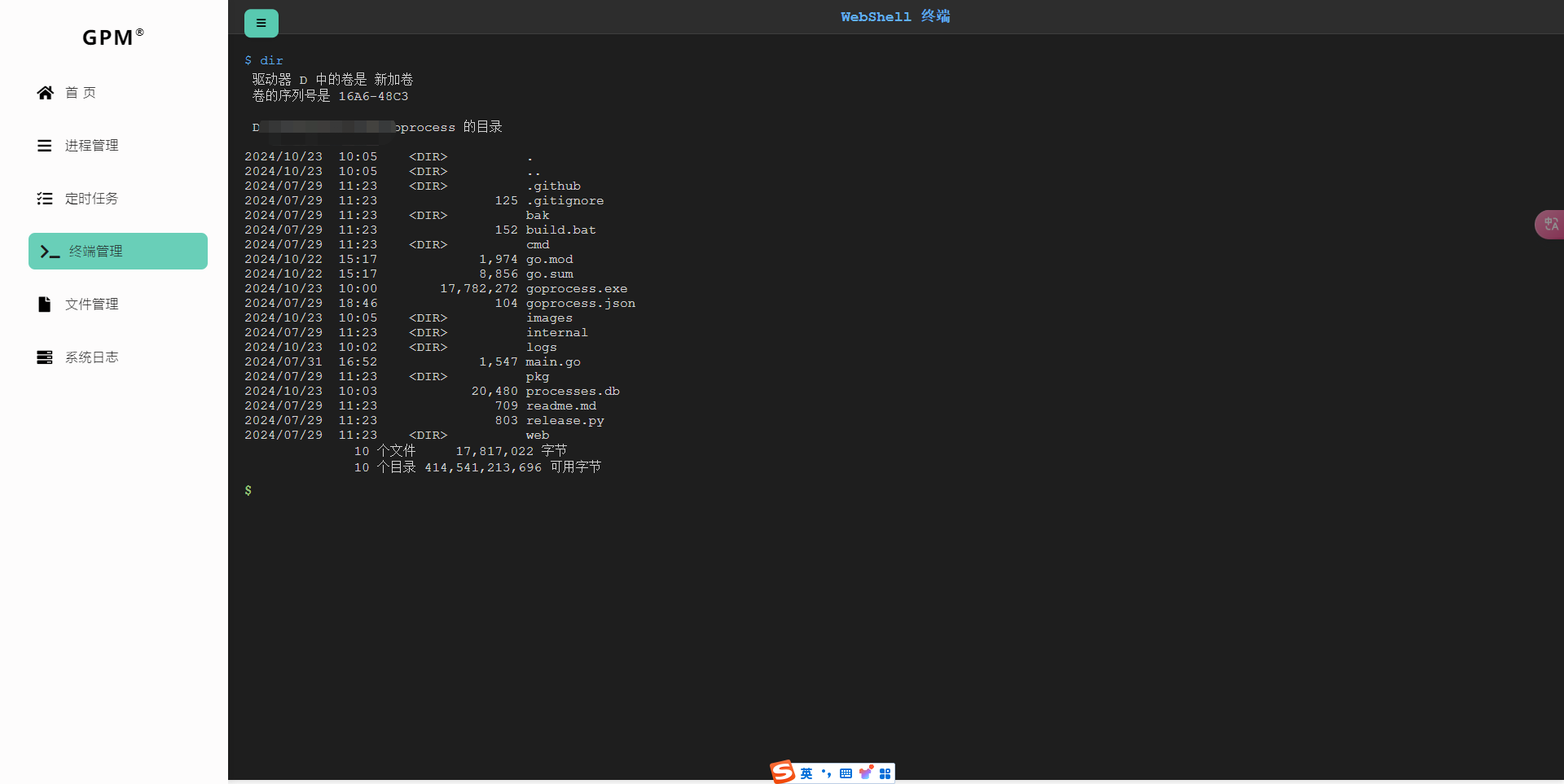This screenshot has width=1564, height=784.
Task: Click the serial number '16A6-48C3' text
Action: (373, 97)
